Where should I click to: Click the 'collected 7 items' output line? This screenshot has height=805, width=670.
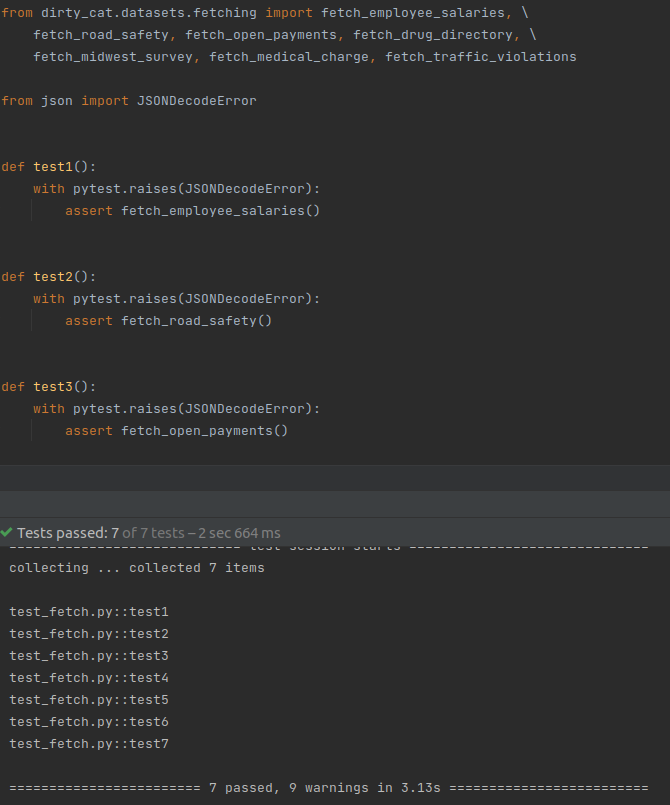point(137,568)
